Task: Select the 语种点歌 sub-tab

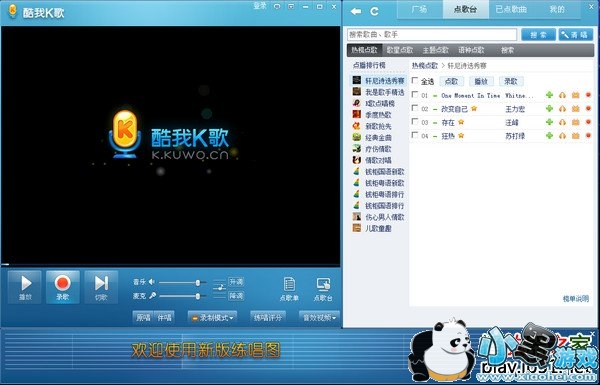Action: (x=471, y=50)
